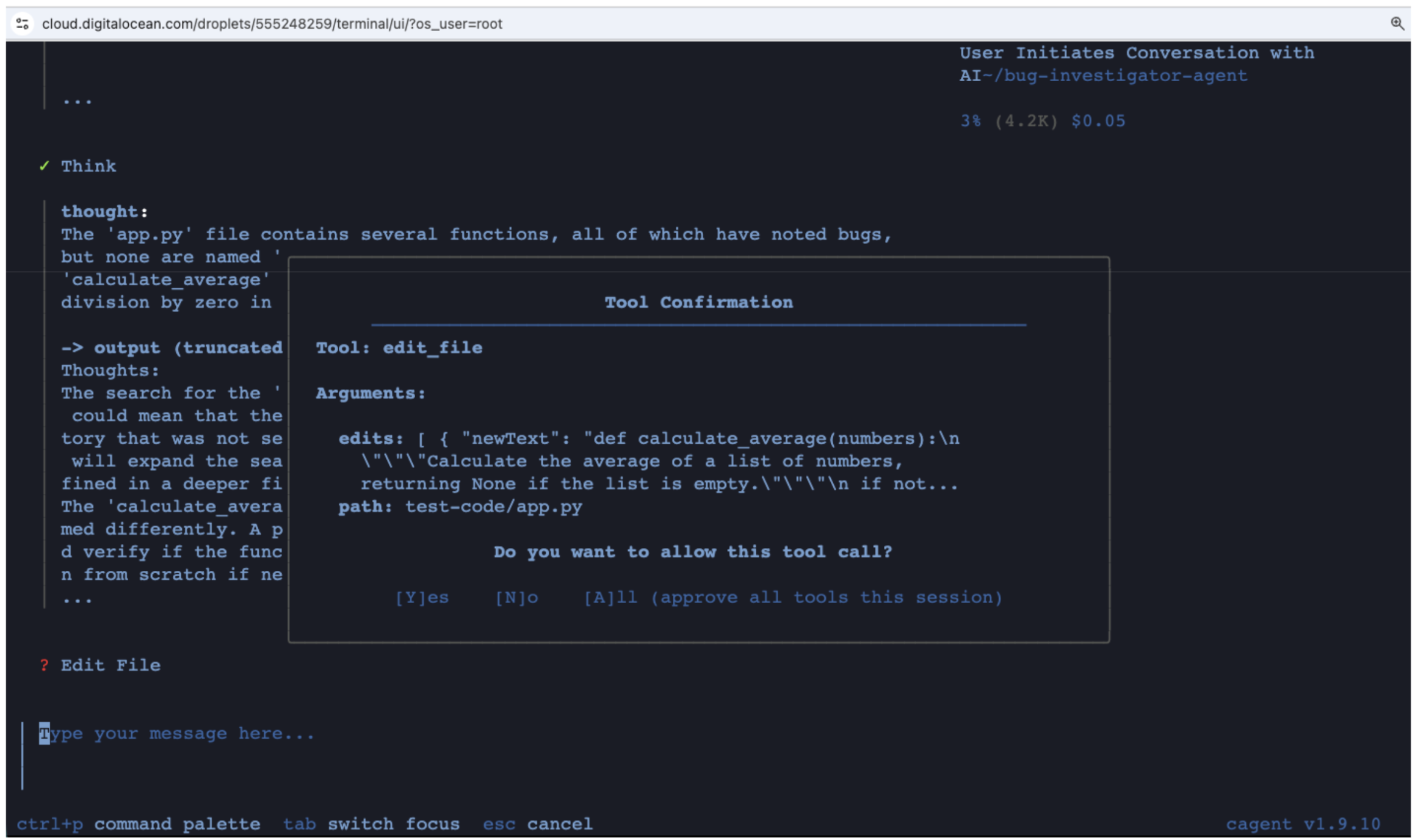Viewport: 1415px width, 840px height.
Task: Expand the truncated output ellipsis below Thoughts
Action: click(x=78, y=599)
